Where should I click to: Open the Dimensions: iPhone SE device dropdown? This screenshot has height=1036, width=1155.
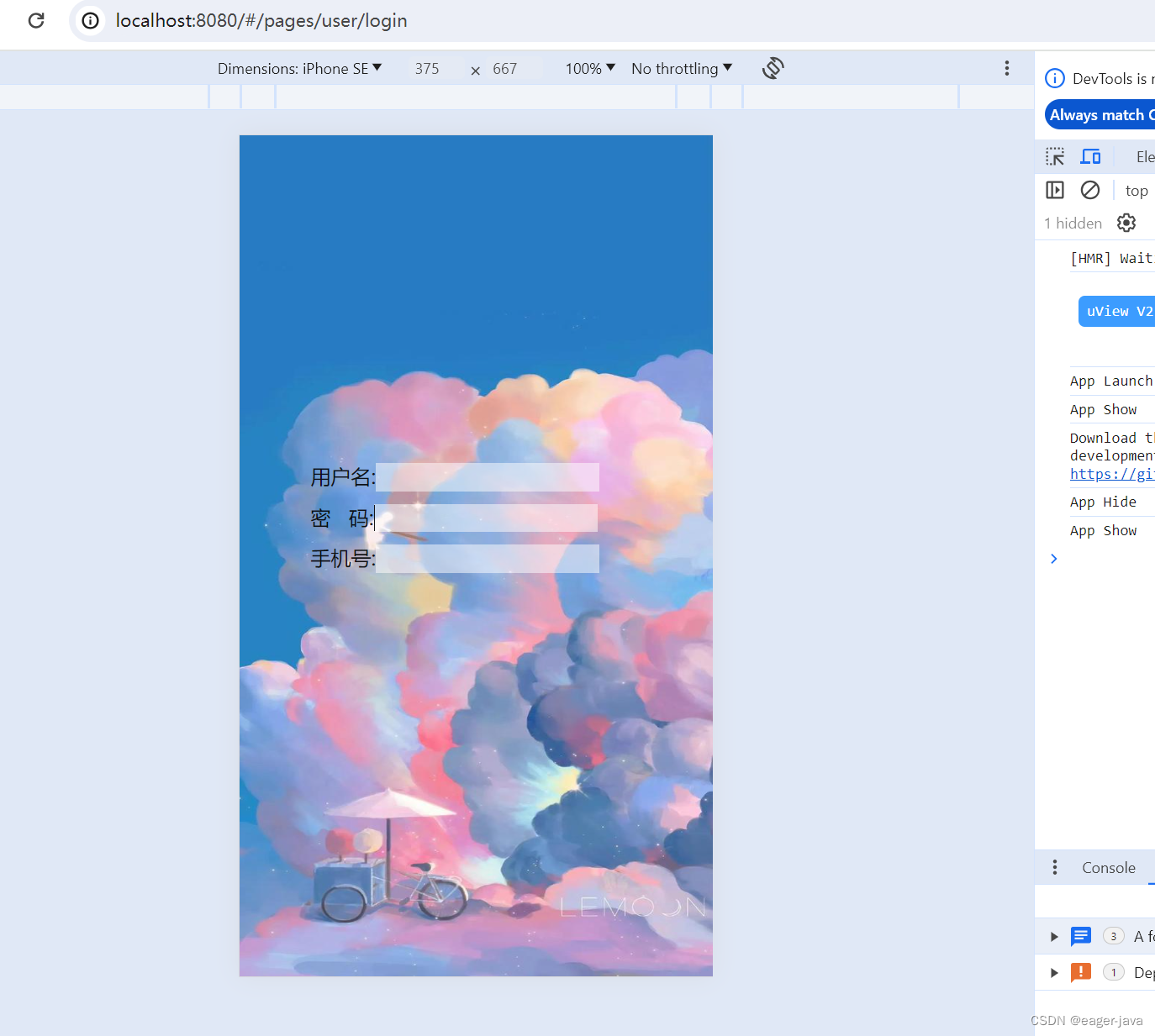tap(299, 68)
